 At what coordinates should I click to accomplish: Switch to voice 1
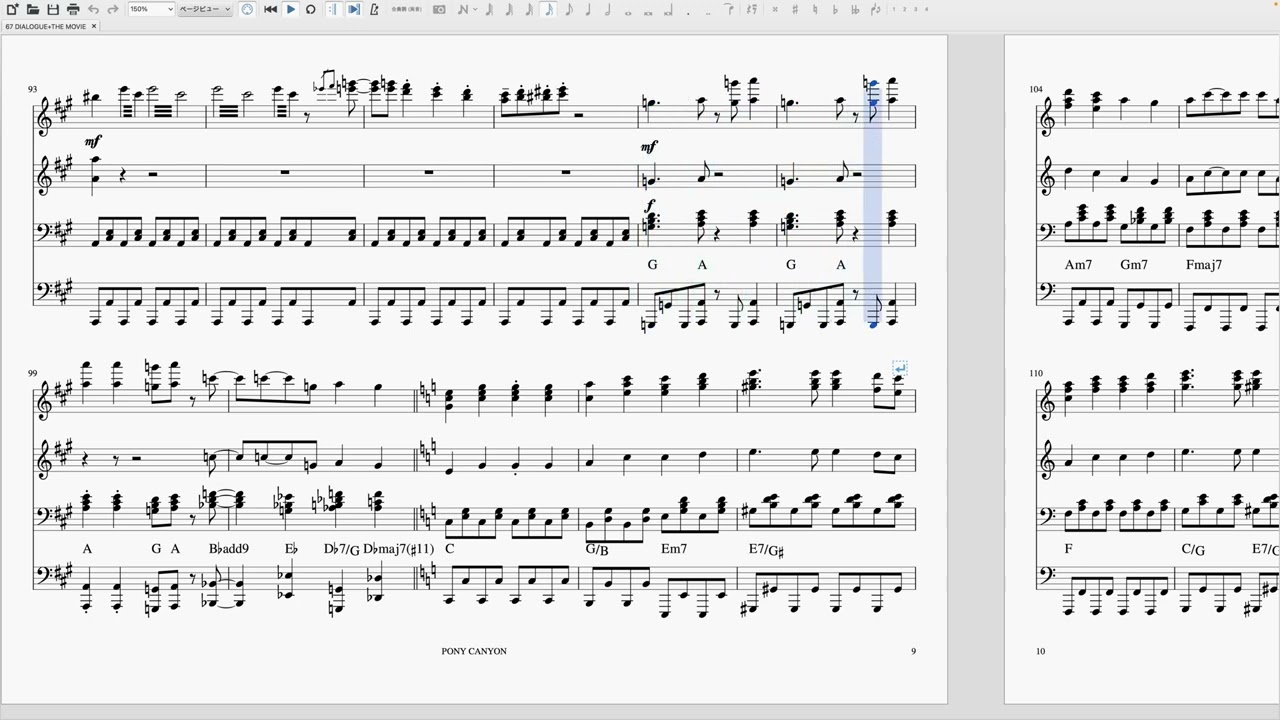coord(894,9)
